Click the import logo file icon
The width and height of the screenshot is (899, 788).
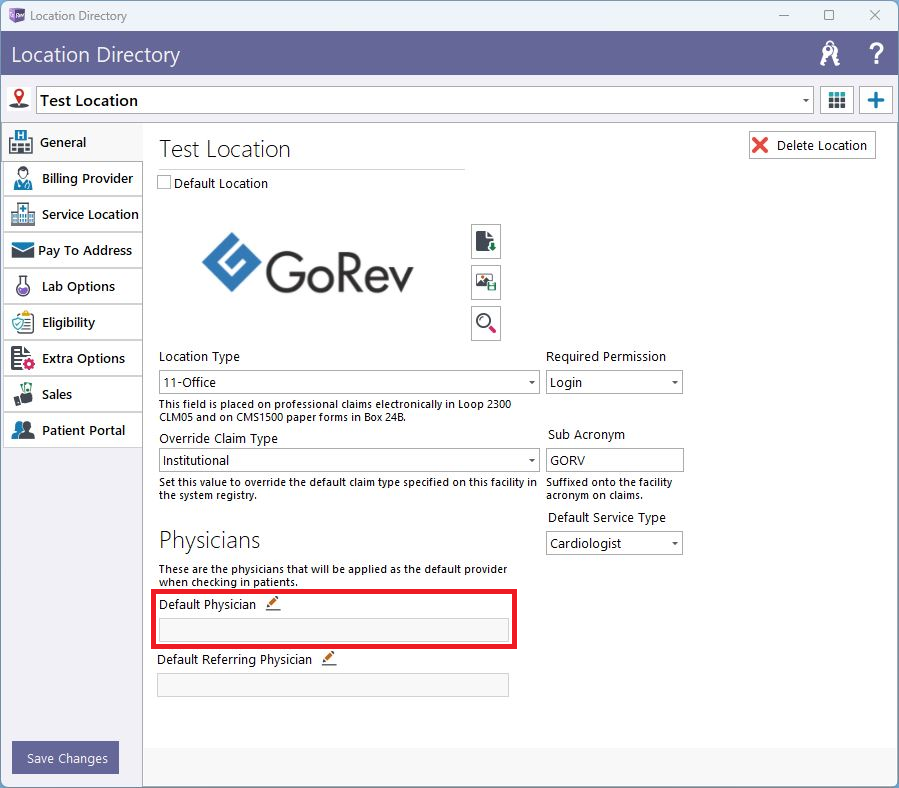tap(486, 241)
